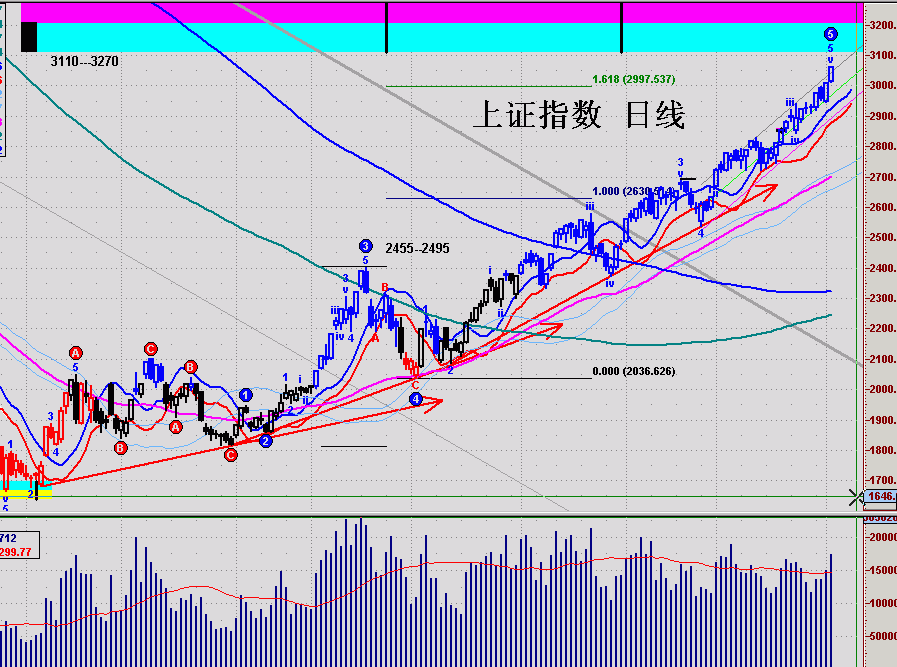The height and width of the screenshot is (667, 897).
Task: Select the 1.000 Fibonacci extension label
Action: [633, 191]
